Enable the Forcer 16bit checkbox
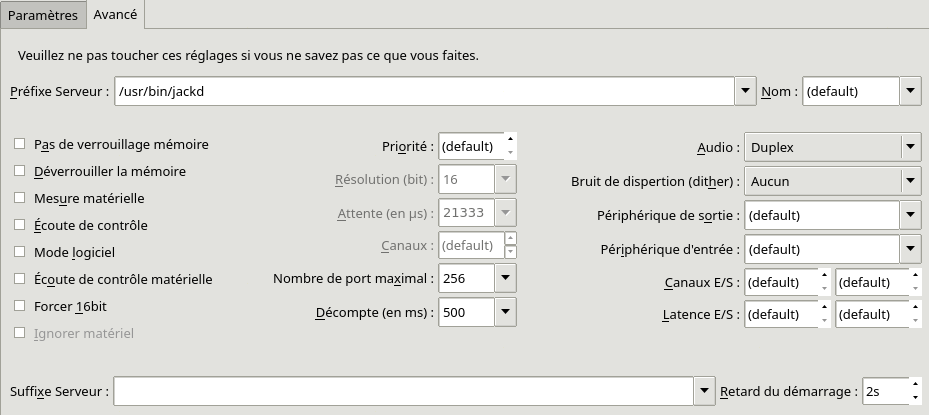 click(20, 306)
